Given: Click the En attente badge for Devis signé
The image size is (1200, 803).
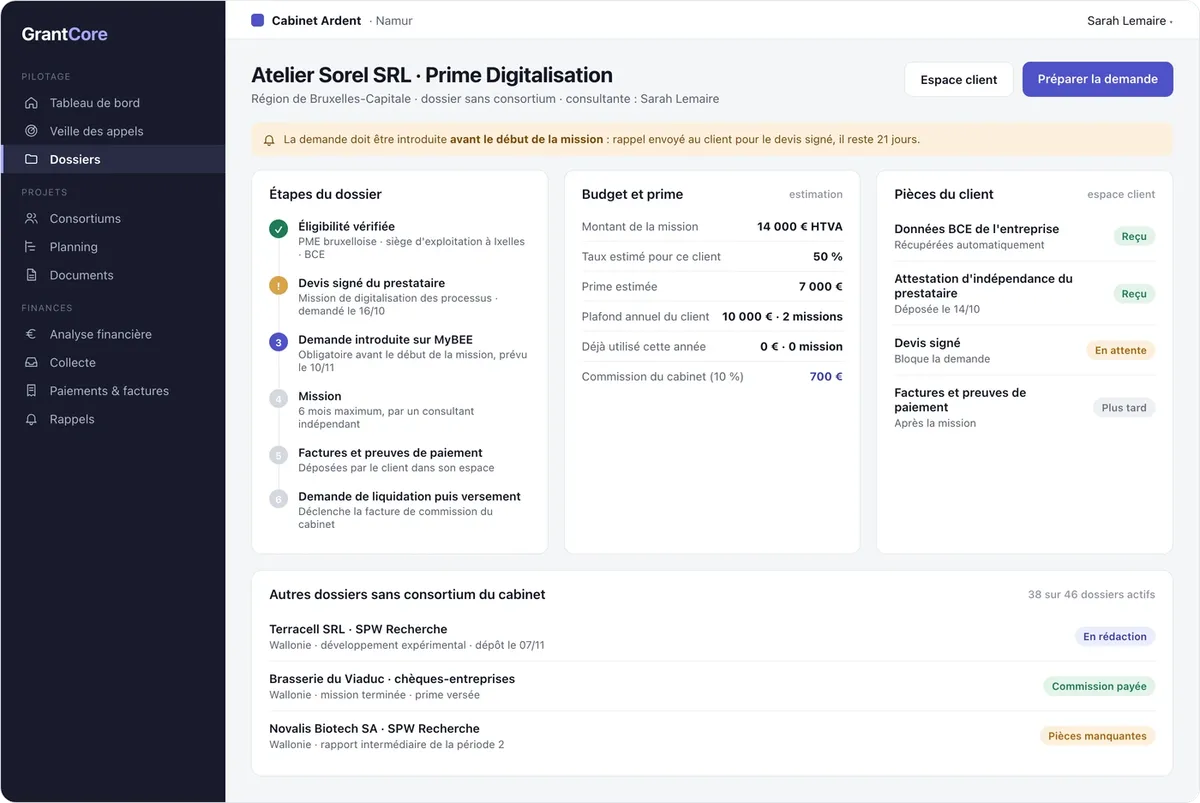Looking at the screenshot, I should (1120, 351).
